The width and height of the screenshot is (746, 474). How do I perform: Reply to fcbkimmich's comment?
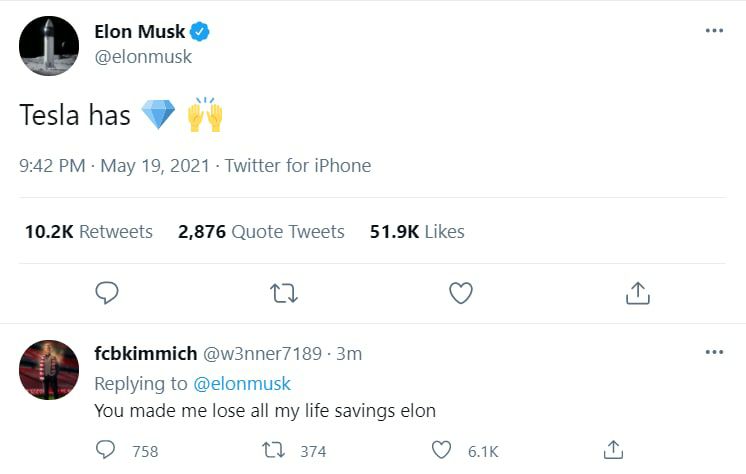coord(106,450)
